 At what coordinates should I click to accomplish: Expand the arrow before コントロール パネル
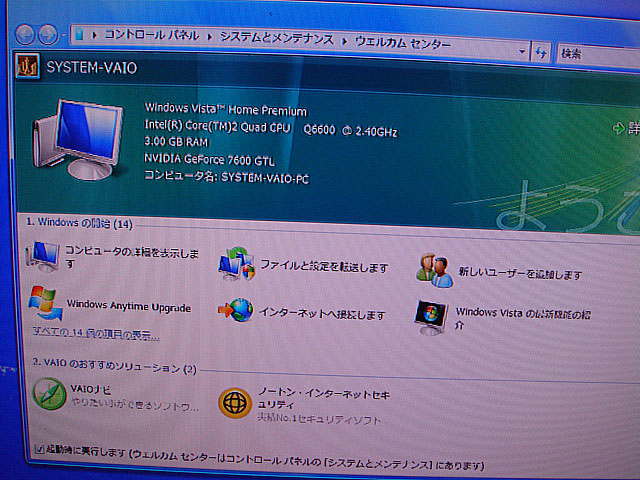pos(95,35)
